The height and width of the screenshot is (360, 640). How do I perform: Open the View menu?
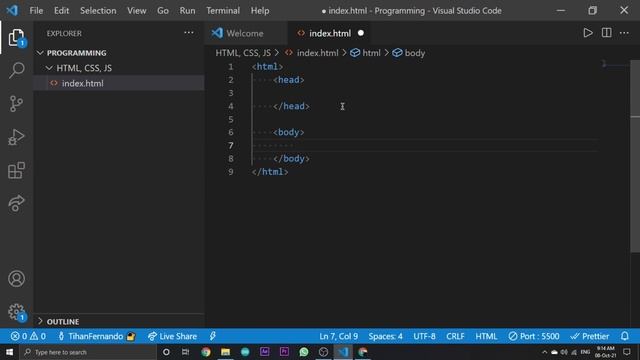click(x=136, y=11)
